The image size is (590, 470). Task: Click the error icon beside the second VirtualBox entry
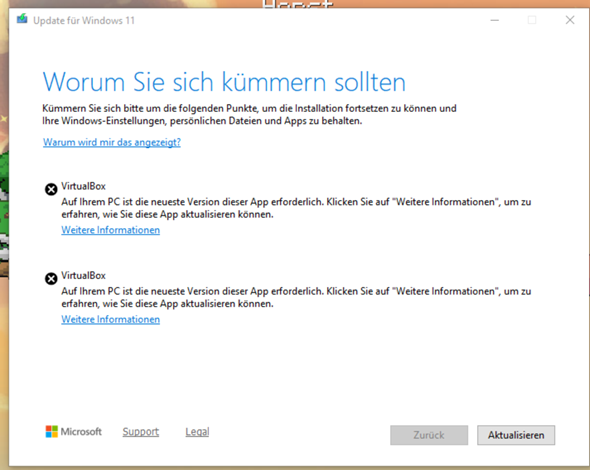pos(51,278)
